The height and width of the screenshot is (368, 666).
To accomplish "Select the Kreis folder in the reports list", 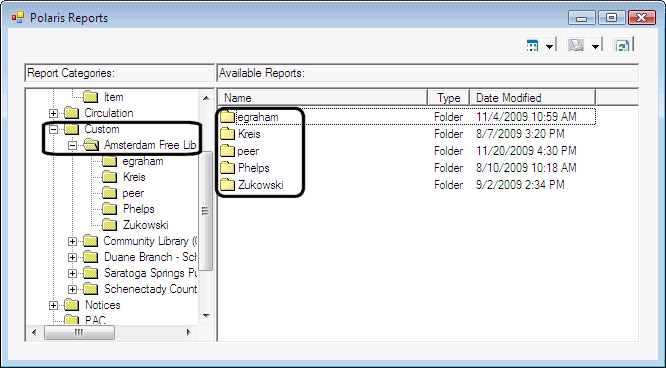I will [x=249, y=134].
